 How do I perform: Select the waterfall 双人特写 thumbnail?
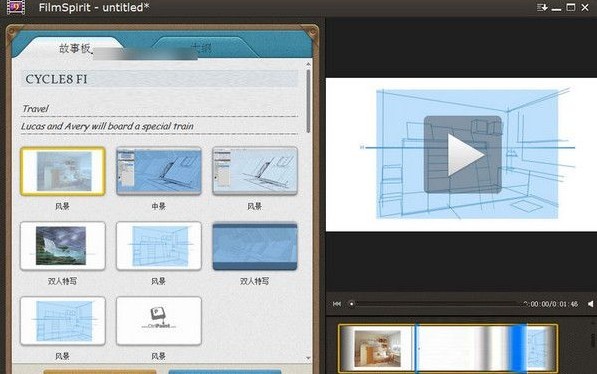coord(63,246)
